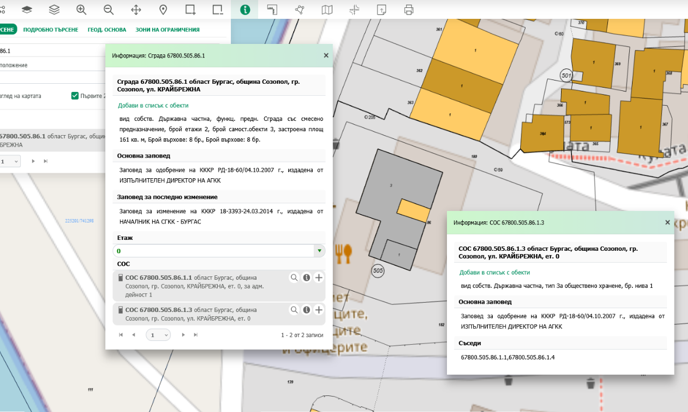The height and width of the screenshot is (412, 688).
Task: Select the green information tool
Action: pyautogui.click(x=245, y=10)
